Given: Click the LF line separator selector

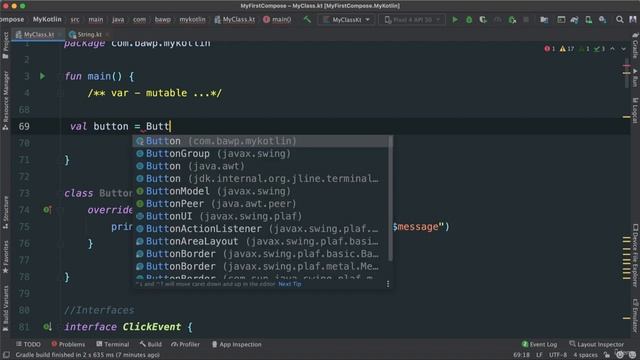Looking at the screenshot, I should point(539,355).
